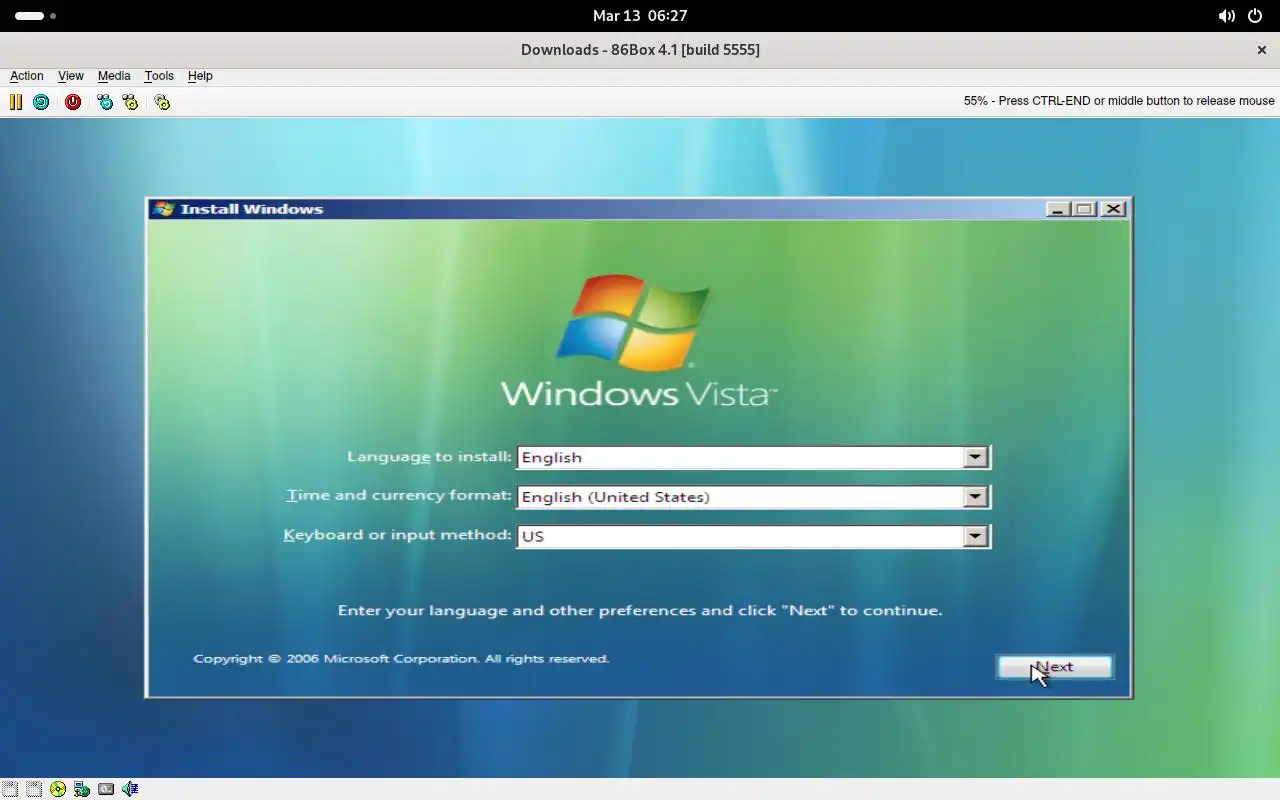Open the clock showing Mar 13 06:27

(640, 16)
